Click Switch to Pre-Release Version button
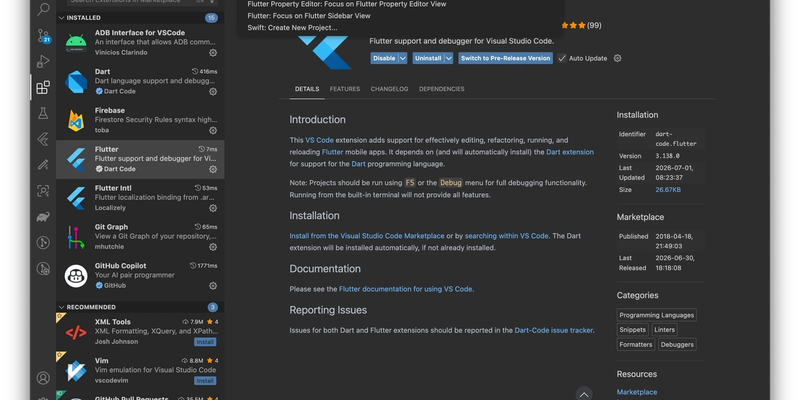800x400 pixels. (x=506, y=58)
